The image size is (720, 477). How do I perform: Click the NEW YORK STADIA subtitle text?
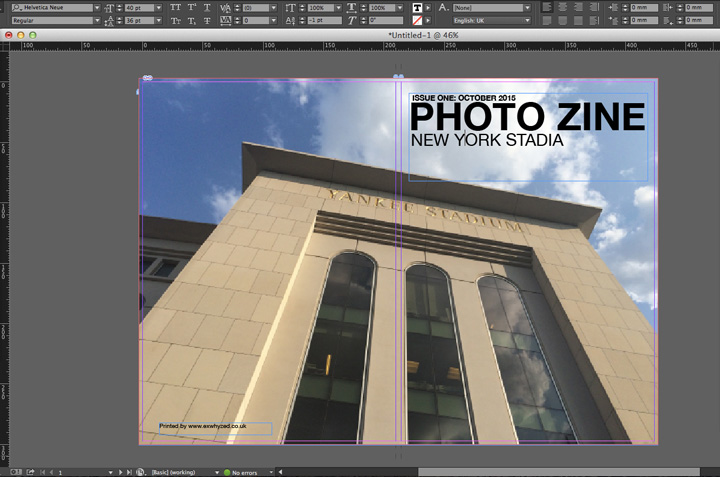tap(487, 140)
